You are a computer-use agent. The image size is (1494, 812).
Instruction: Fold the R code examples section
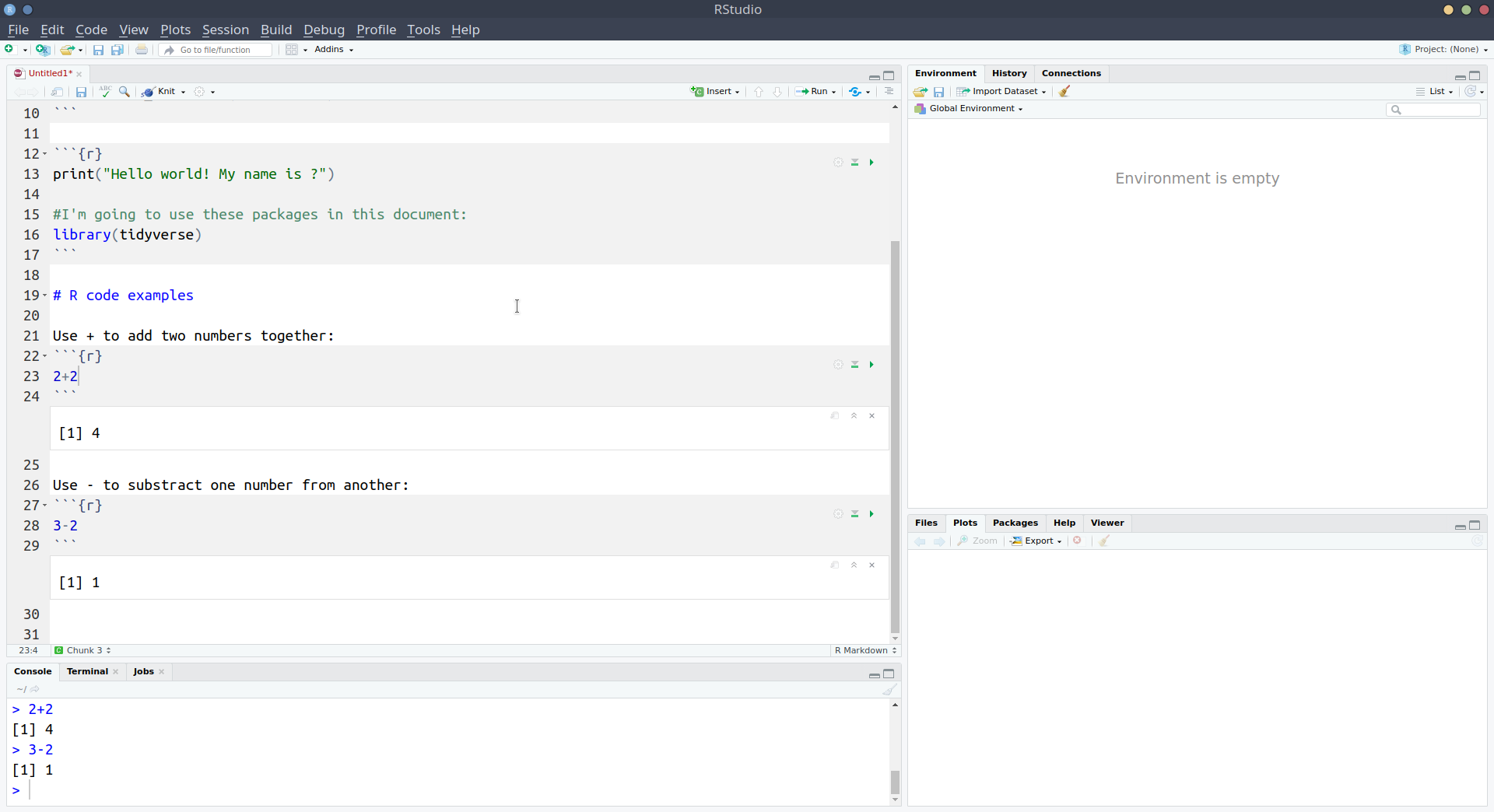pos(44,296)
